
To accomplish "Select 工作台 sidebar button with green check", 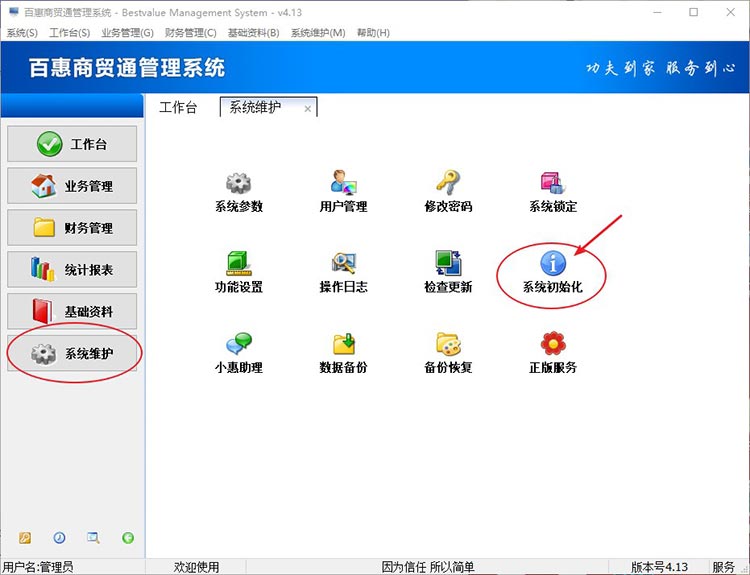I will 72,144.
